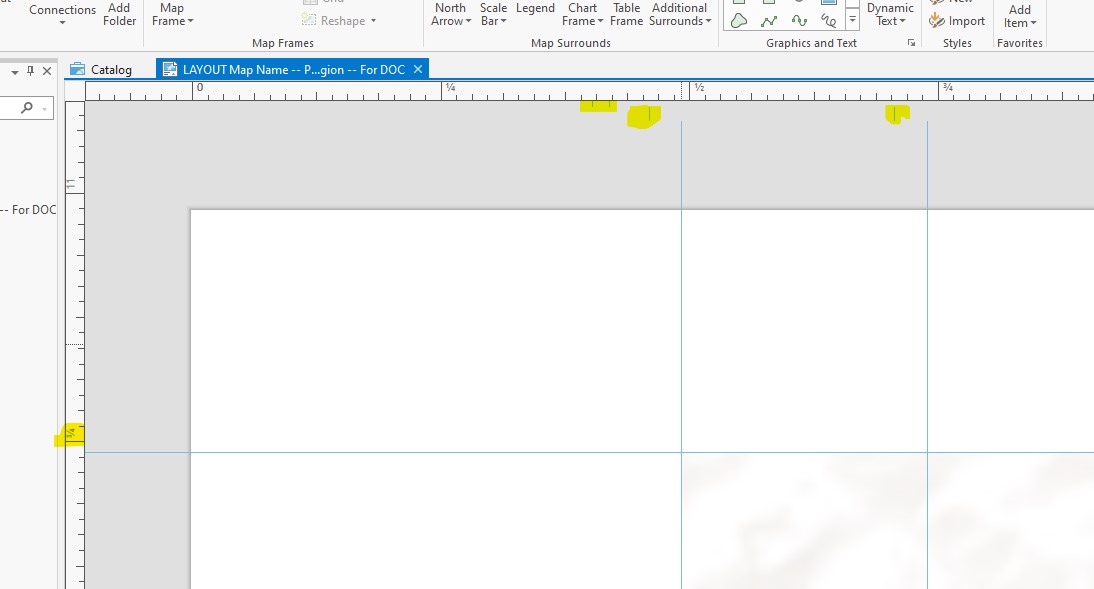Open the Scale Bar dropdown
Image resolution: width=1094 pixels, height=589 pixels.
493,14
